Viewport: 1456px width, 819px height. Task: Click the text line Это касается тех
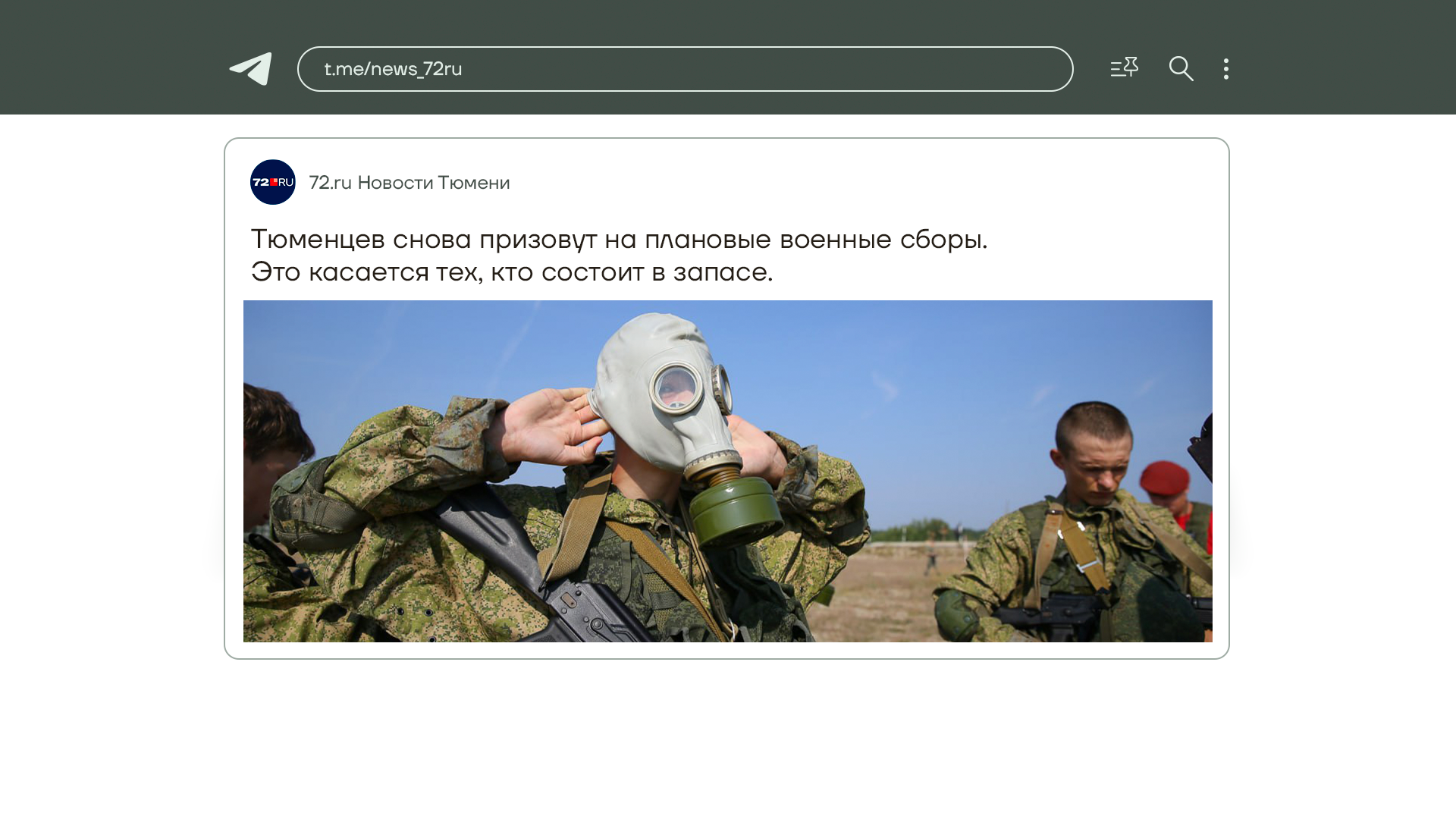(x=511, y=272)
